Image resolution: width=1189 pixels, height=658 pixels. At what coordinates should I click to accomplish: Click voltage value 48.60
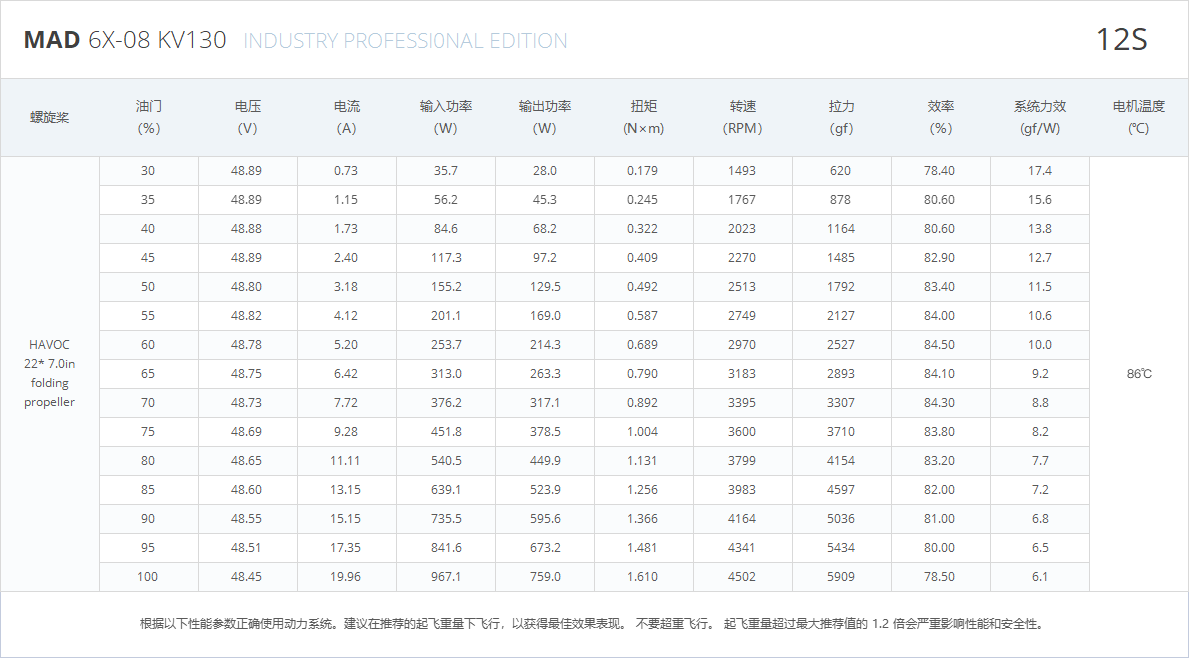pos(246,490)
